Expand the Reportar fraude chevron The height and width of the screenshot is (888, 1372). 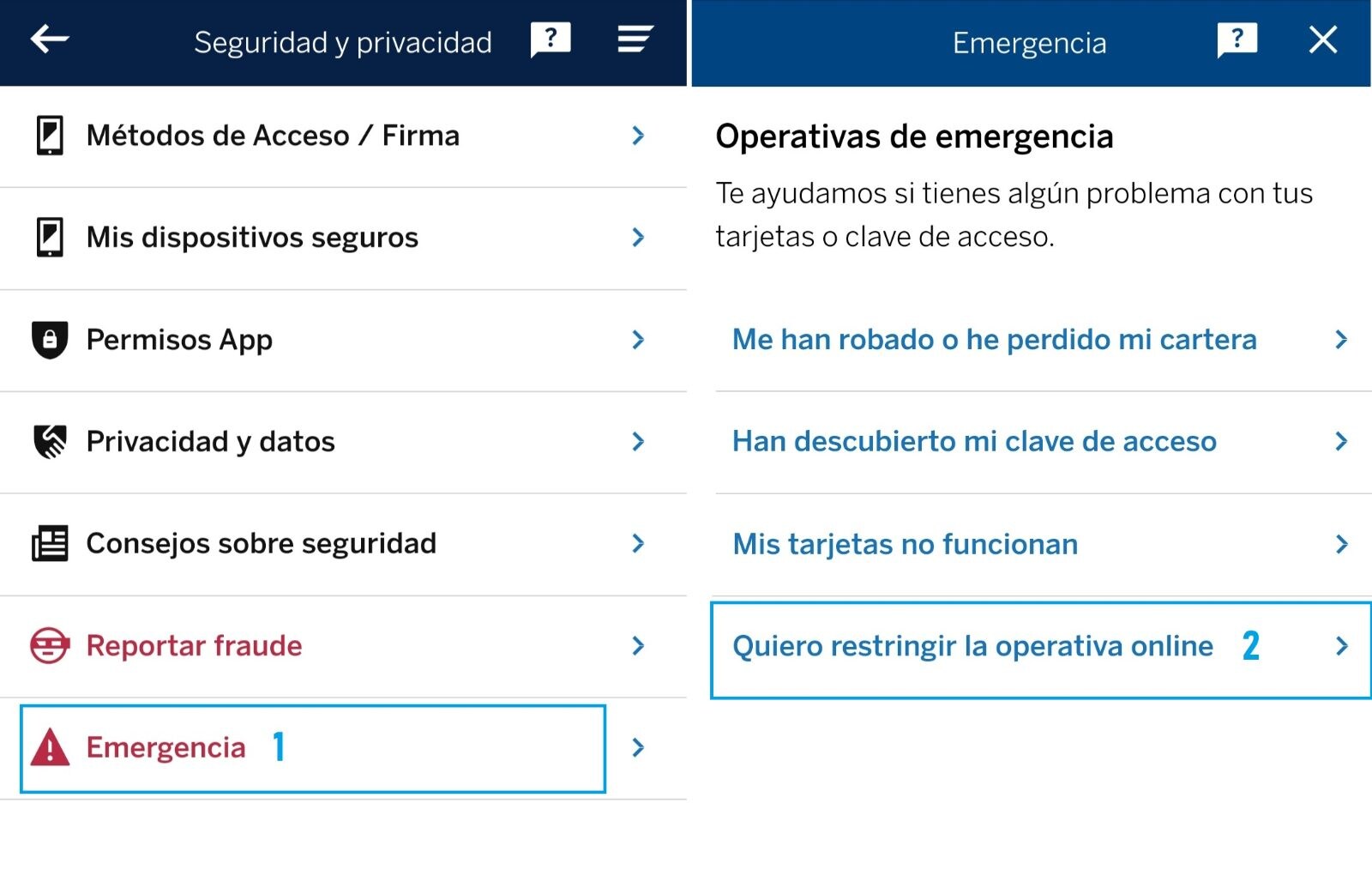click(x=638, y=645)
